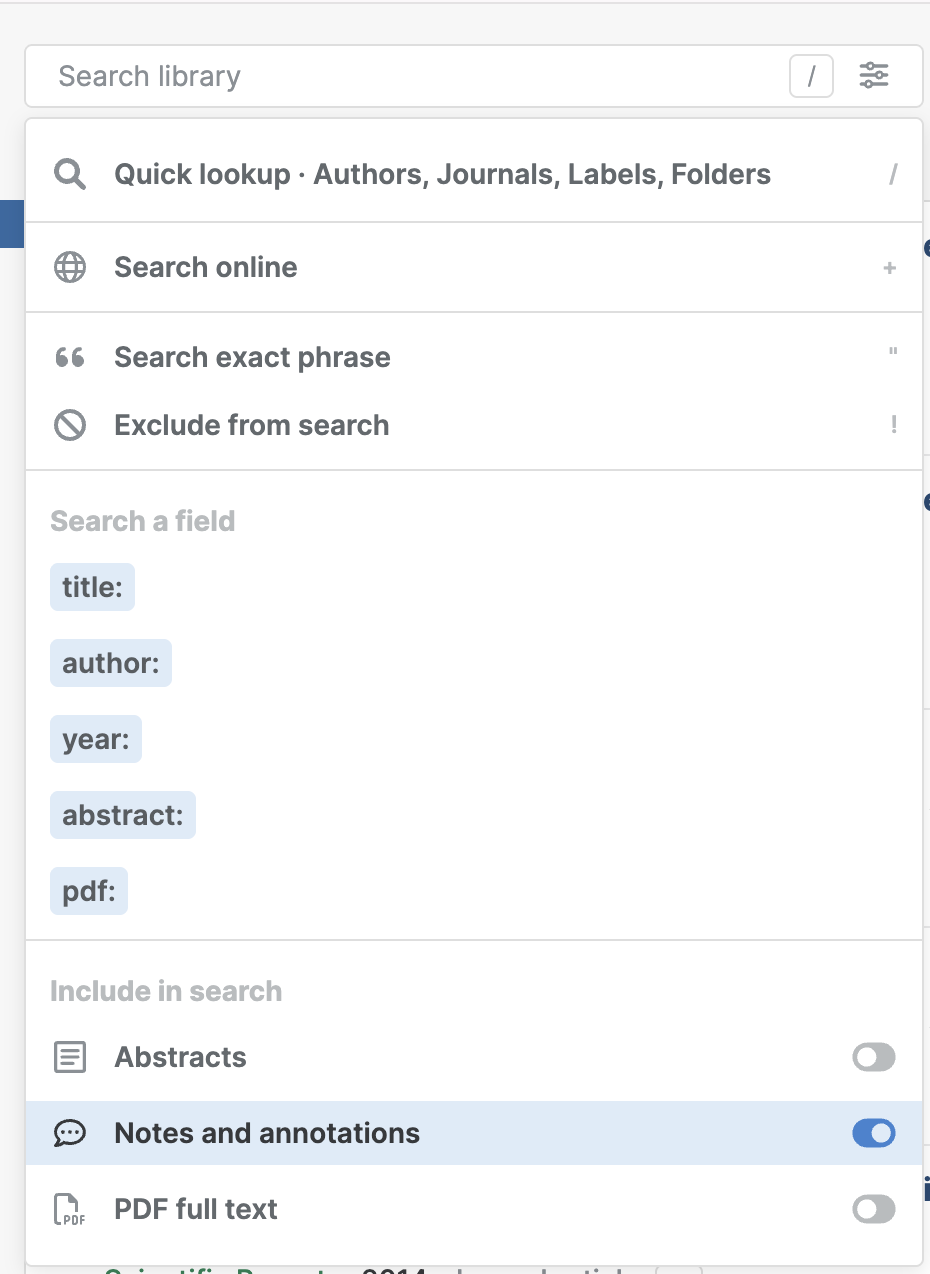Click the globe Search online icon
930x1274 pixels.
click(x=70, y=268)
